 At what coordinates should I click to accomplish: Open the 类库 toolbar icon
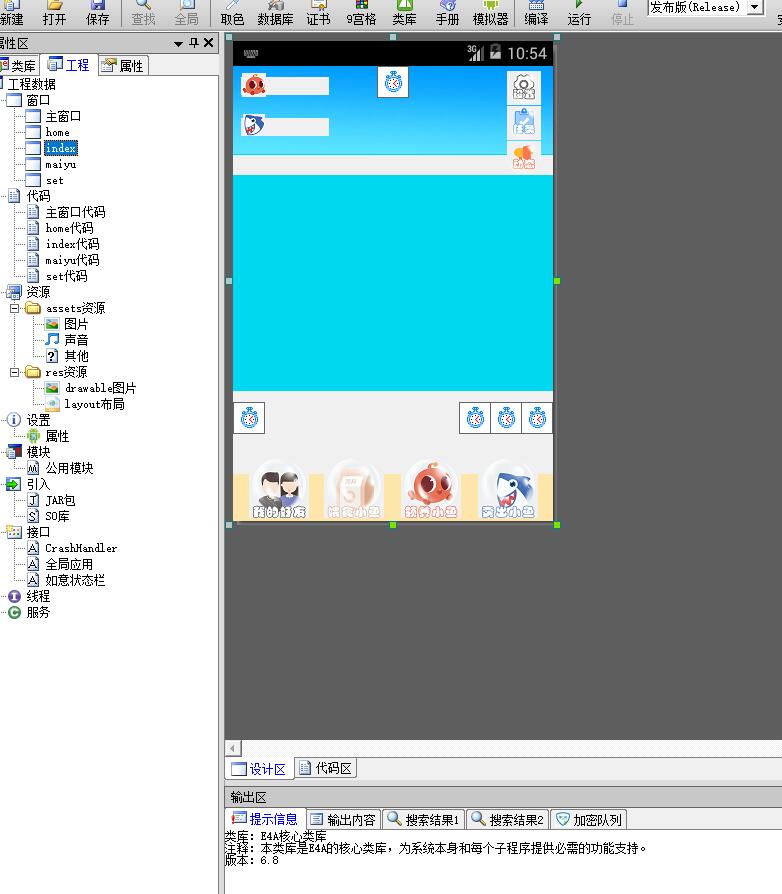tap(404, 13)
